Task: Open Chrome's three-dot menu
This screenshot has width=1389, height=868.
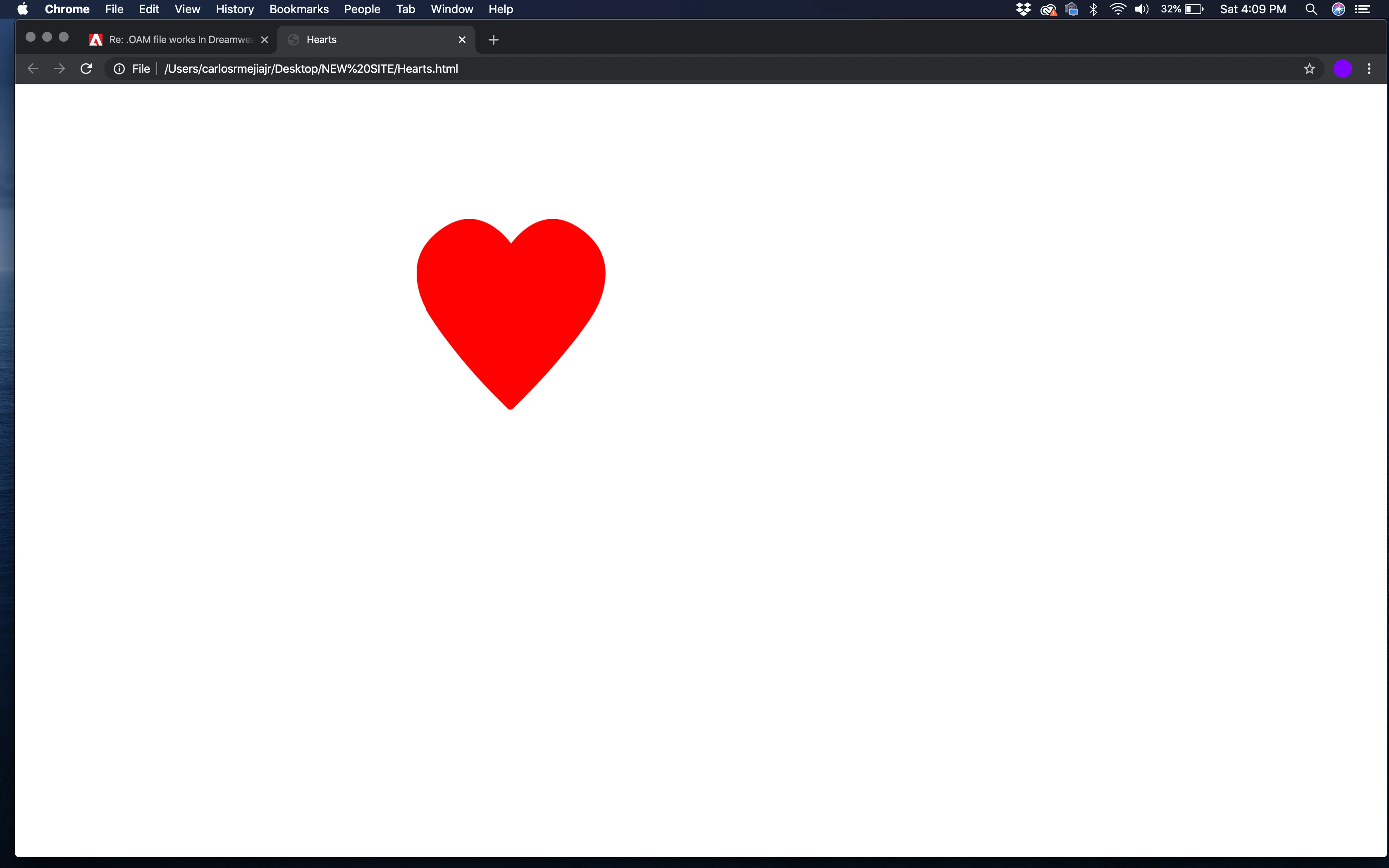Action: (1369, 69)
